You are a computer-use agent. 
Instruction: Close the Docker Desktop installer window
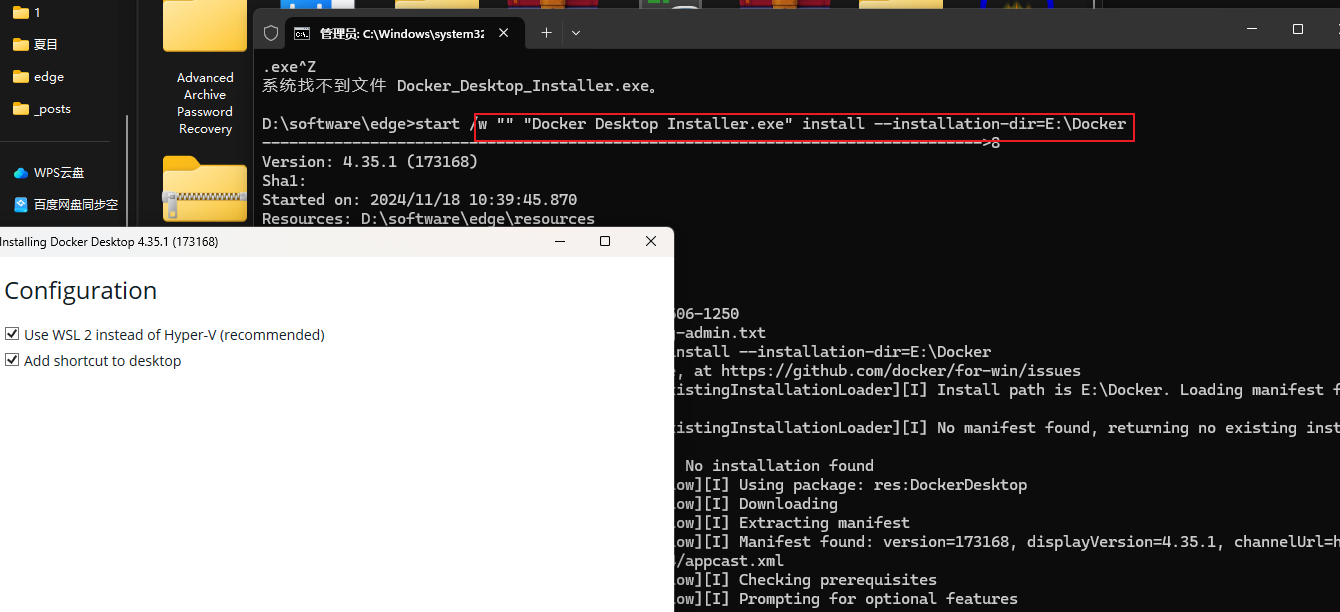[x=651, y=241]
